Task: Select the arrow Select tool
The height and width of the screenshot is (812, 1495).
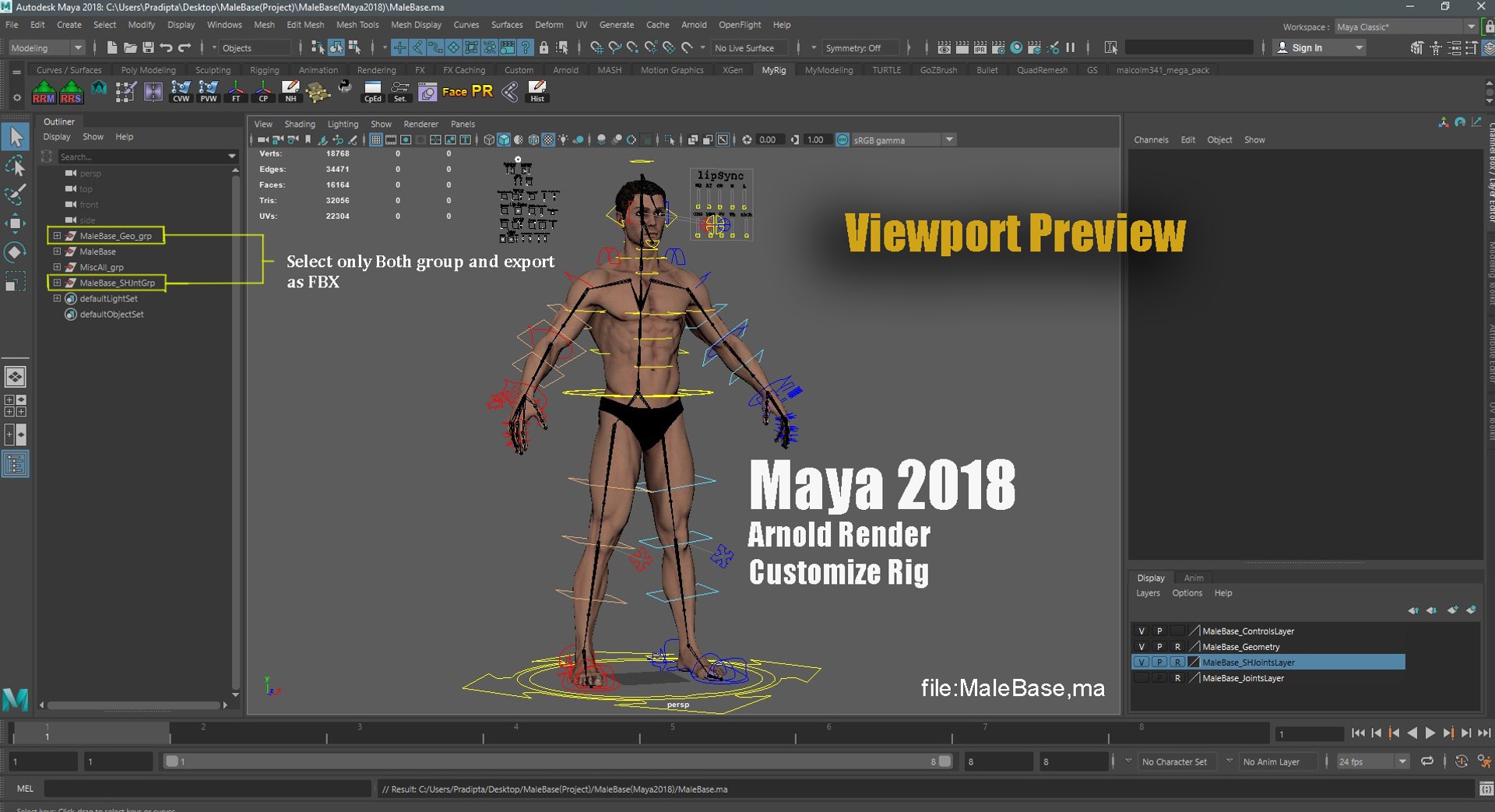Action: pos(16,137)
